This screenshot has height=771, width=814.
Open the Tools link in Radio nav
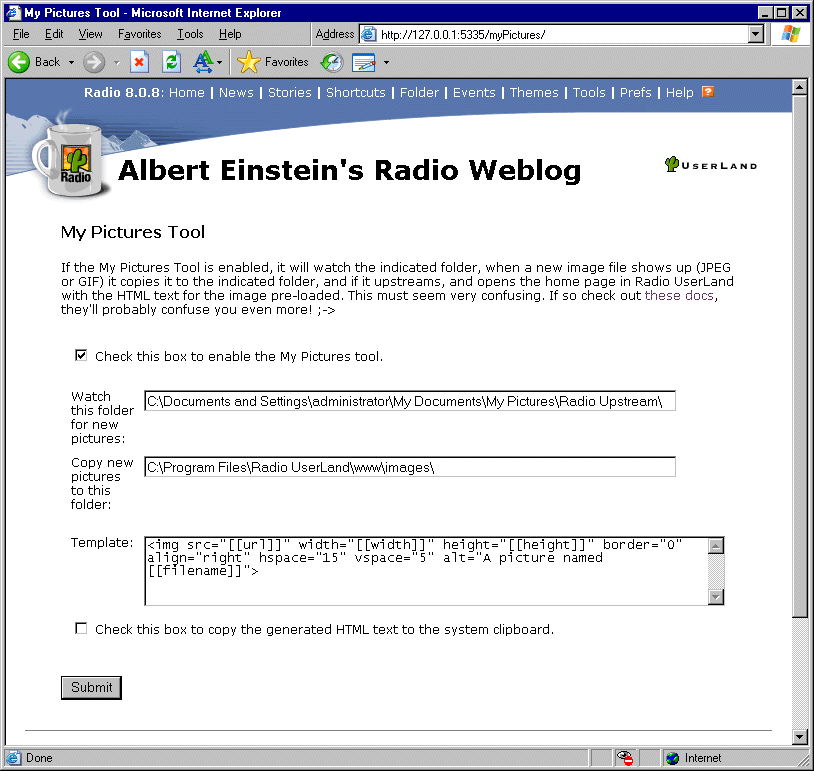589,92
